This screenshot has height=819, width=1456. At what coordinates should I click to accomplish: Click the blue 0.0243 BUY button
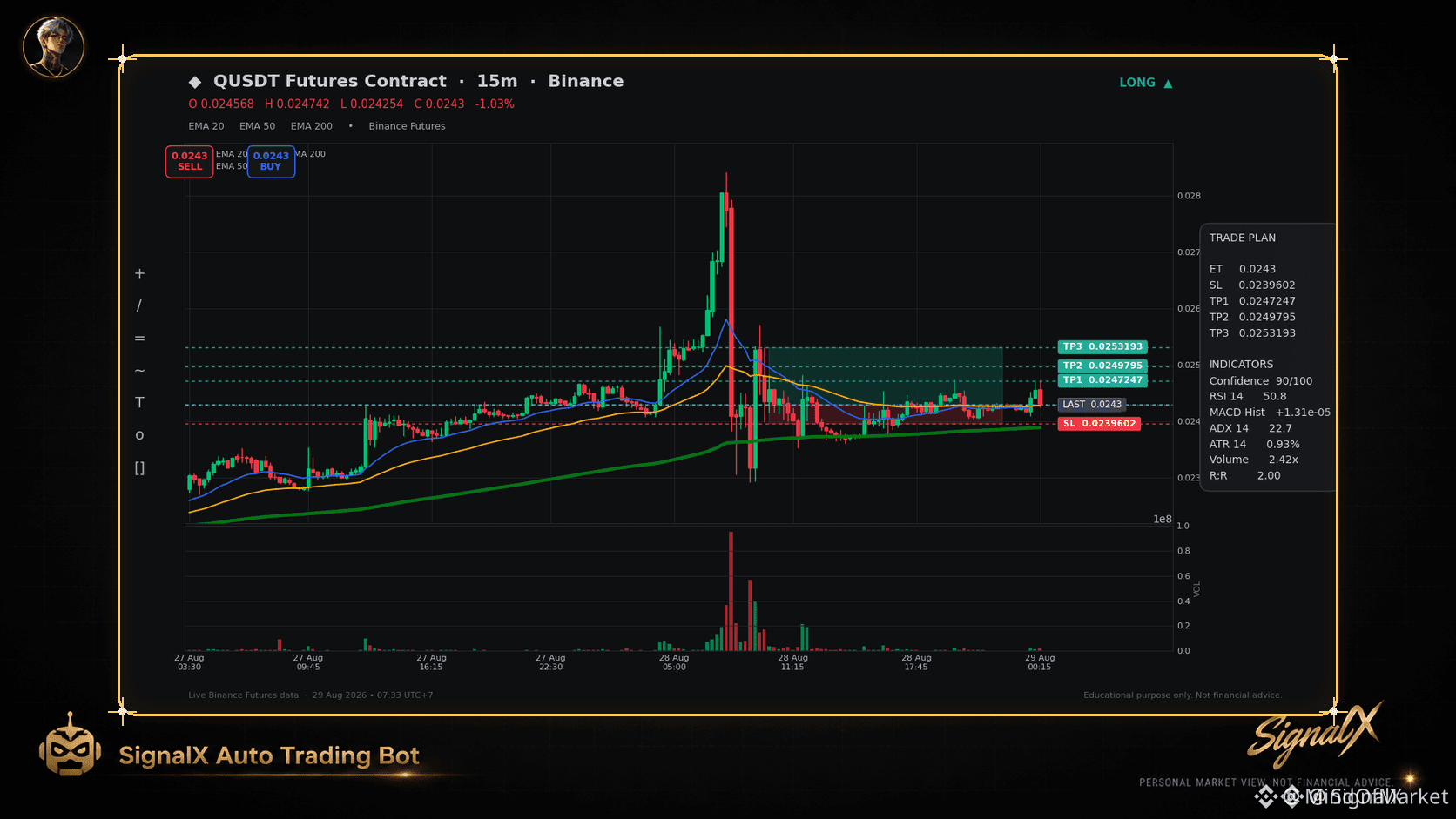(x=271, y=161)
